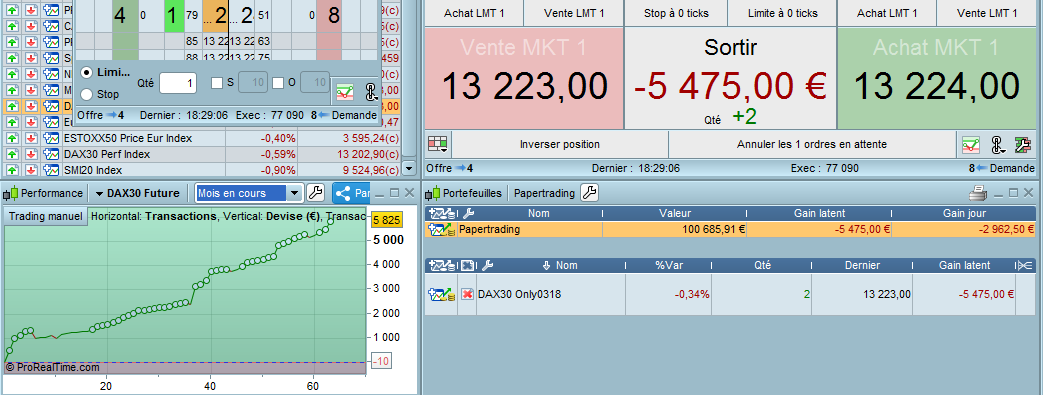This screenshot has width=1043, height=395.
Task: Click Sortir to exit position
Action: click(x=730, y=78)
